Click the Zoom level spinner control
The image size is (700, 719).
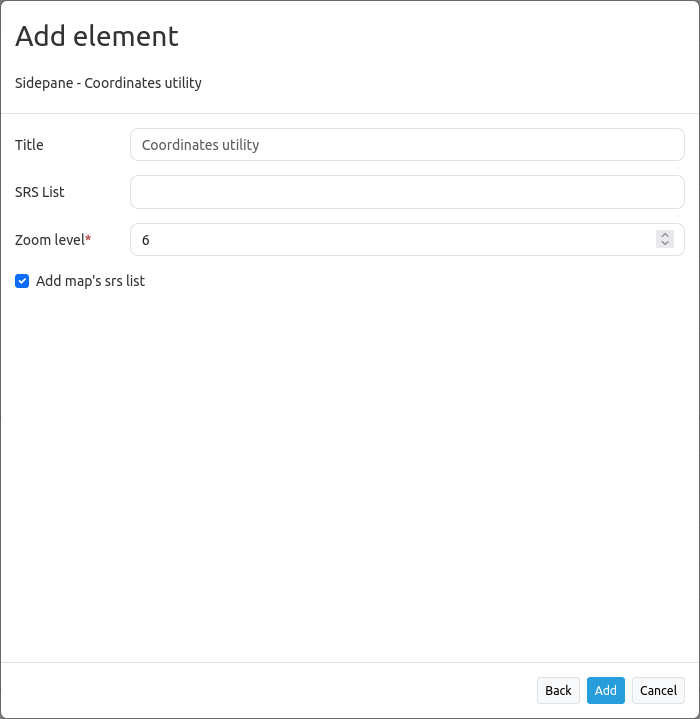665,239
